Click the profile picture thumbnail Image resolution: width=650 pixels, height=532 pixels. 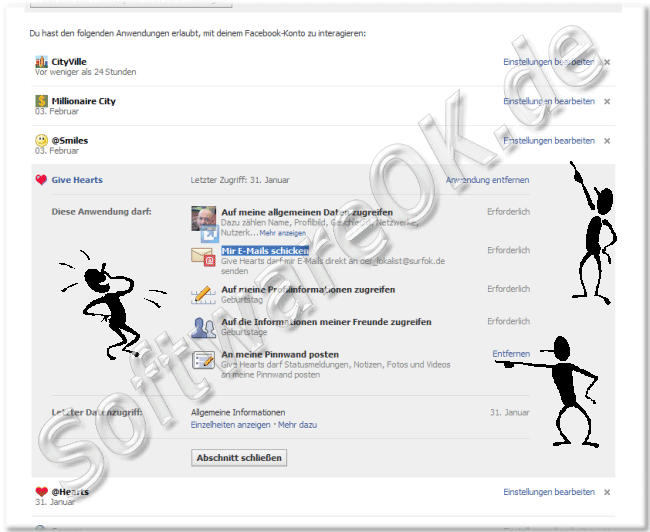204,218
